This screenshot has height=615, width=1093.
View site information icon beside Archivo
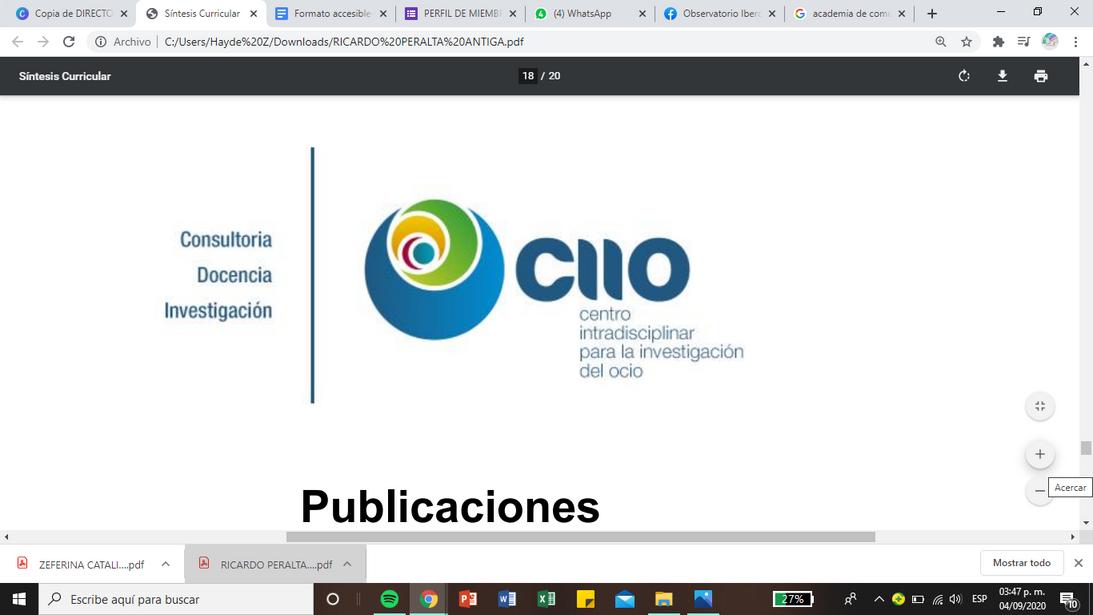coord(101,42)
